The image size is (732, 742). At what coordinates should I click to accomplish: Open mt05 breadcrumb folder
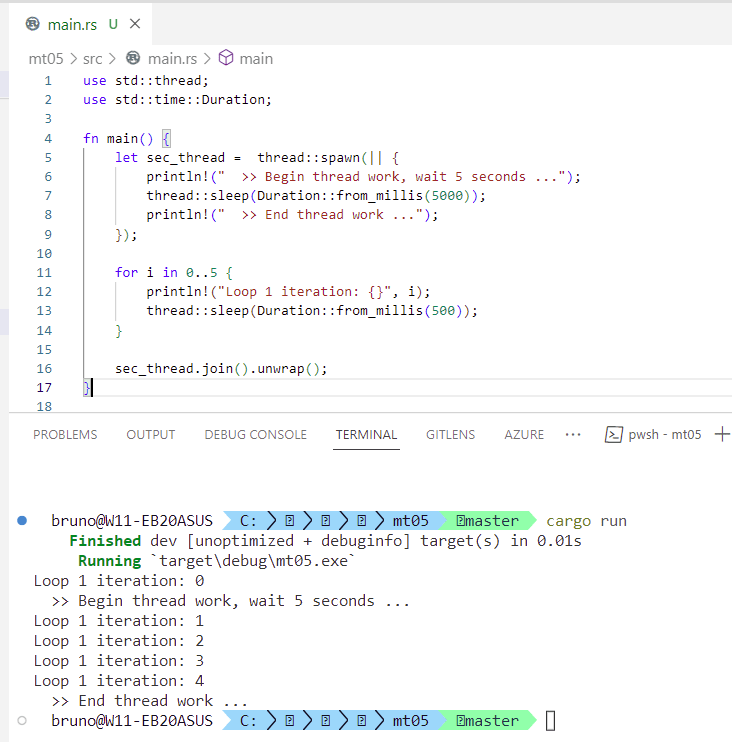pyautogui.click(x=45, y=59)
